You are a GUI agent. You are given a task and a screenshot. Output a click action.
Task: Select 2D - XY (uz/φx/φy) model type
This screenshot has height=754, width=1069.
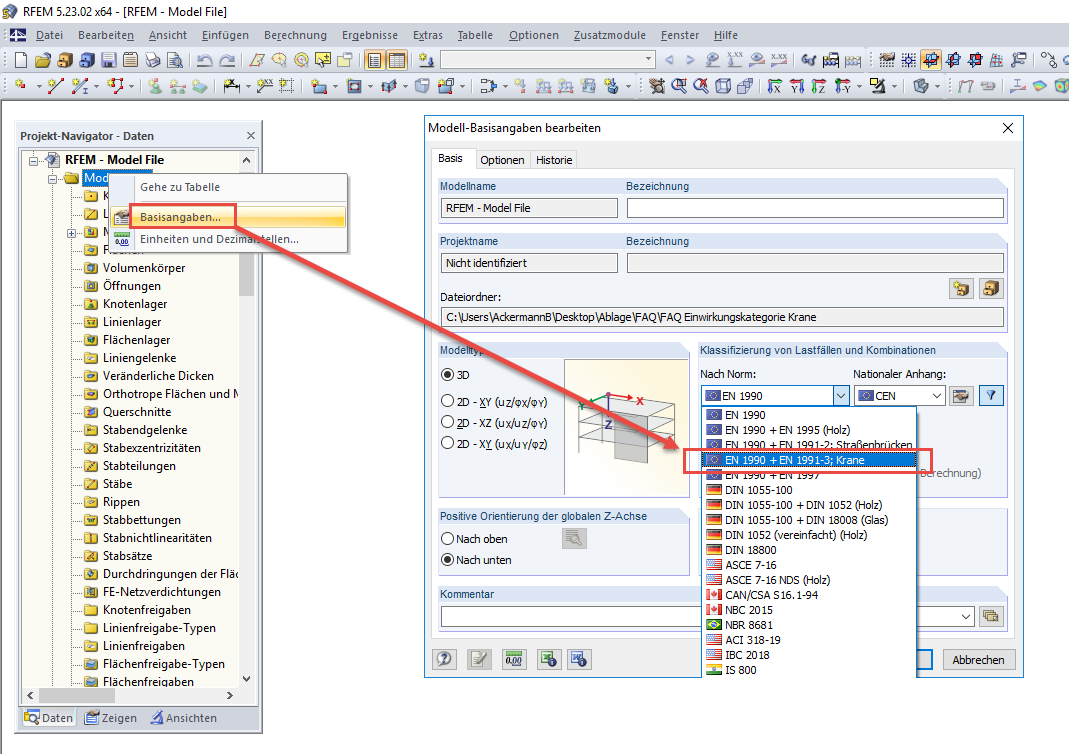[447, 400]
